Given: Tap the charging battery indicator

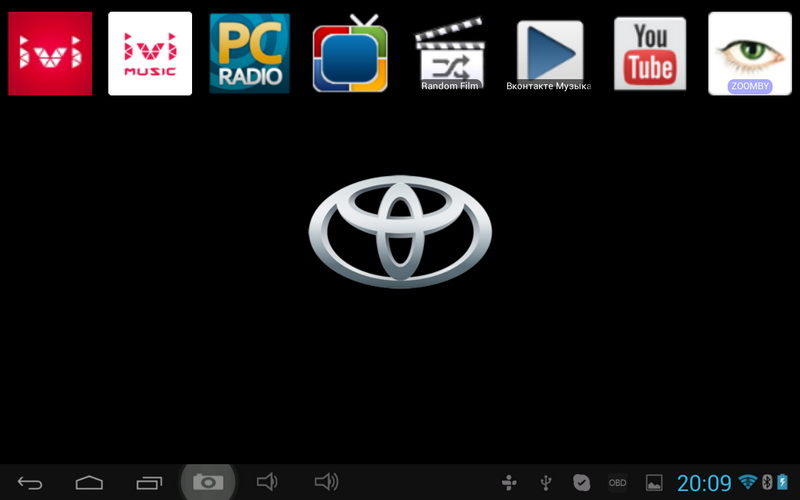Looking at the screenshot, I should tap(783, 482).
